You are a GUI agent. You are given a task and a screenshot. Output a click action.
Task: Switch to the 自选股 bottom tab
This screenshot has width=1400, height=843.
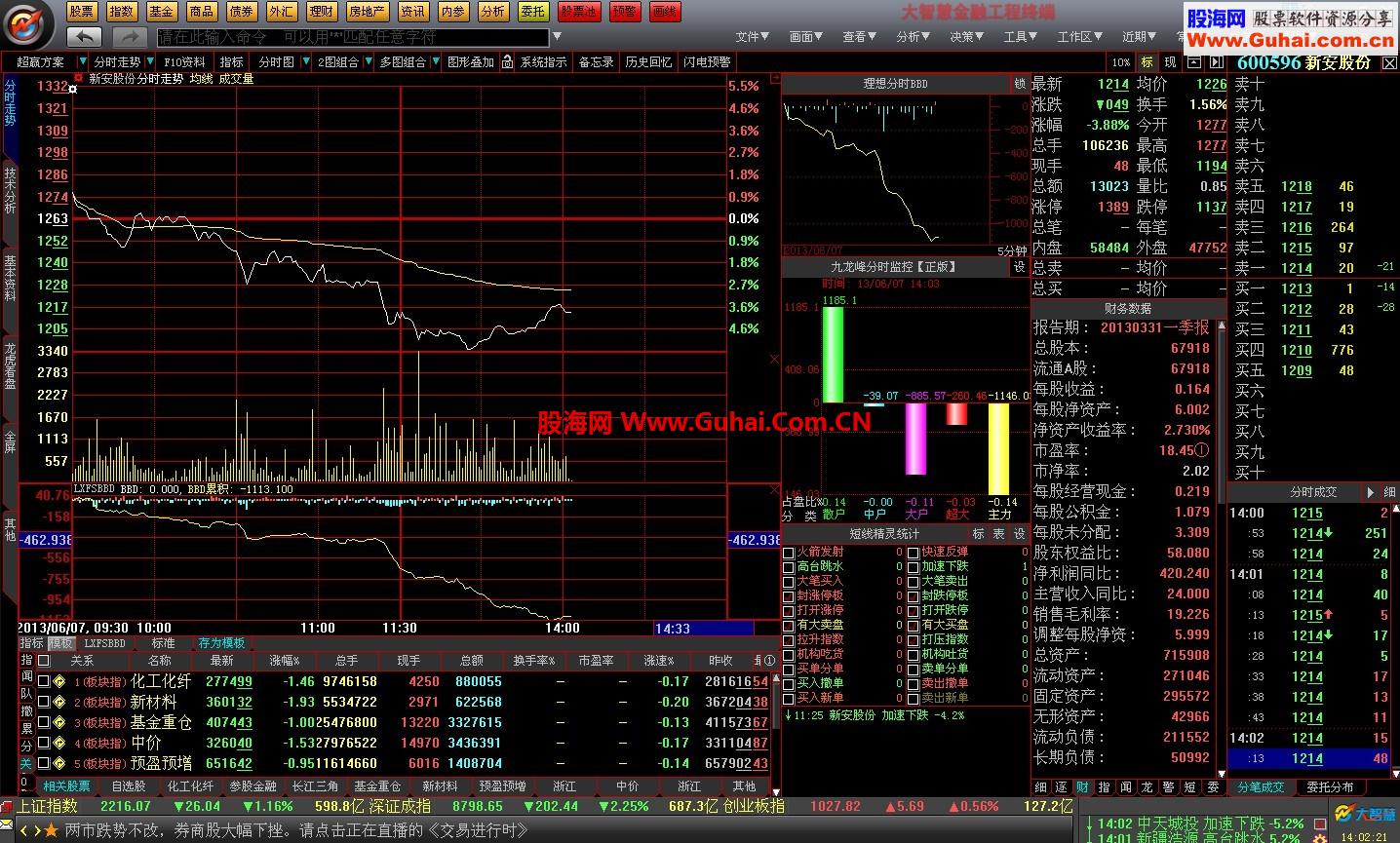[129, 786]
